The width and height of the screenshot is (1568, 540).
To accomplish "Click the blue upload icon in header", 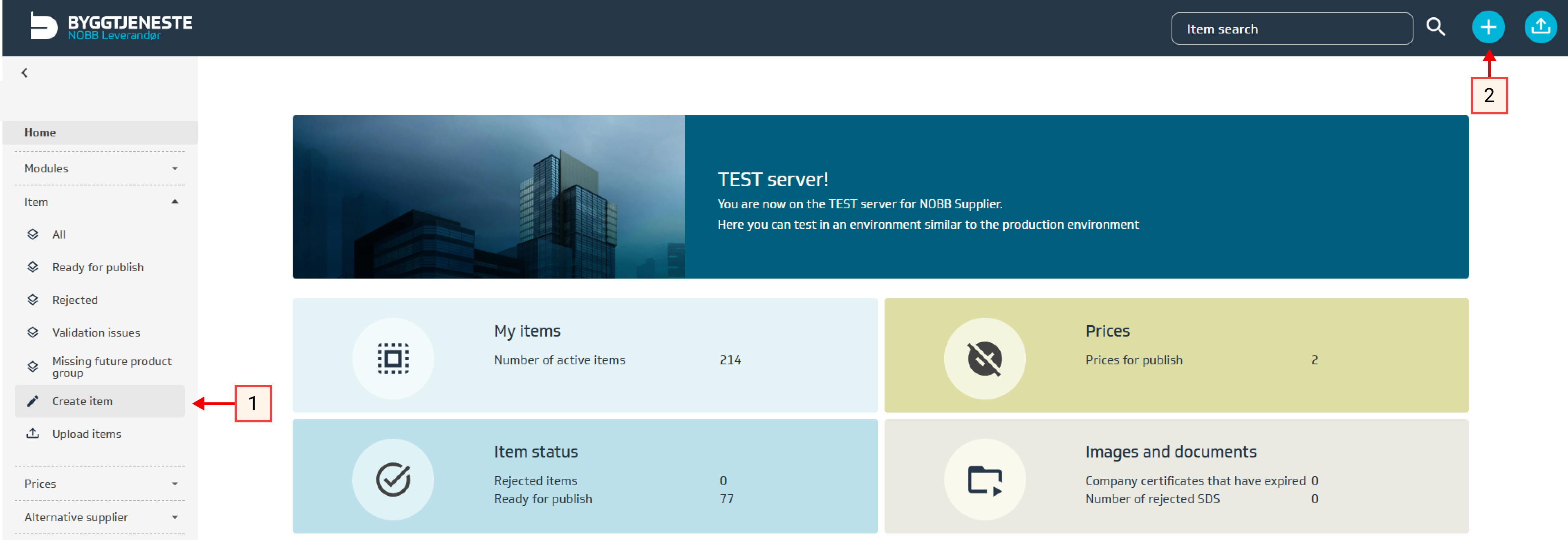I will pos(1540,27).
